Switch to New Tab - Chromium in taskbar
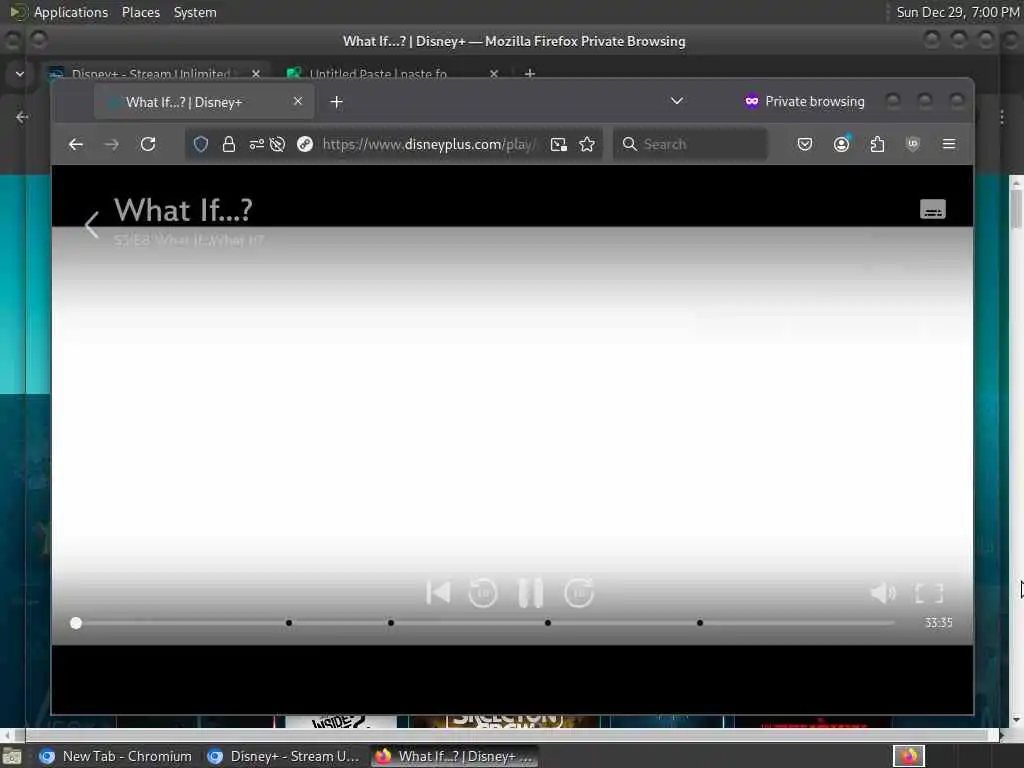Screen dimensions: 1024x768 pos(115,756)
